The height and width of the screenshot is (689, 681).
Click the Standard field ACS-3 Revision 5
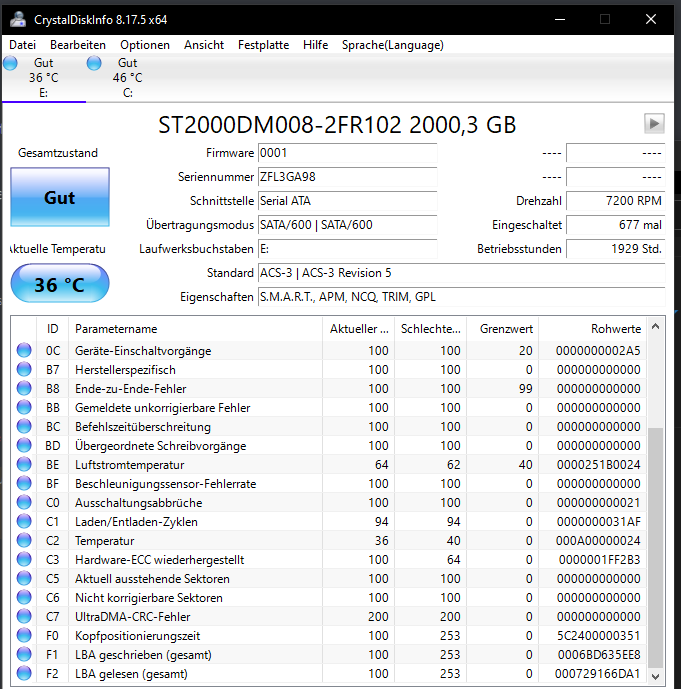461,273
